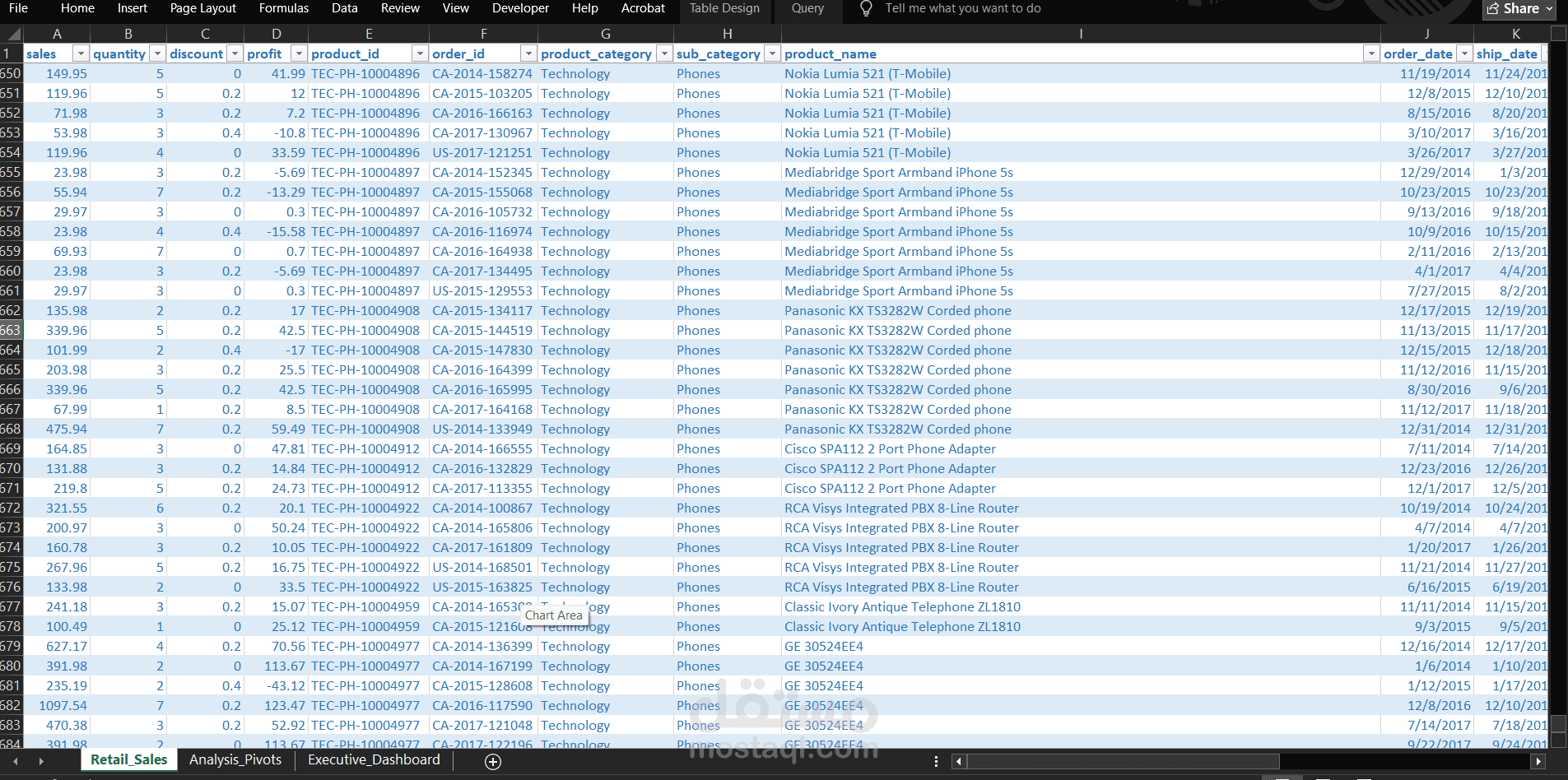Image resolution: width=1568 pixels, height=780 pixels.
Task: Select order ID US-2017-121251 cell
Action: pos(483,152)
